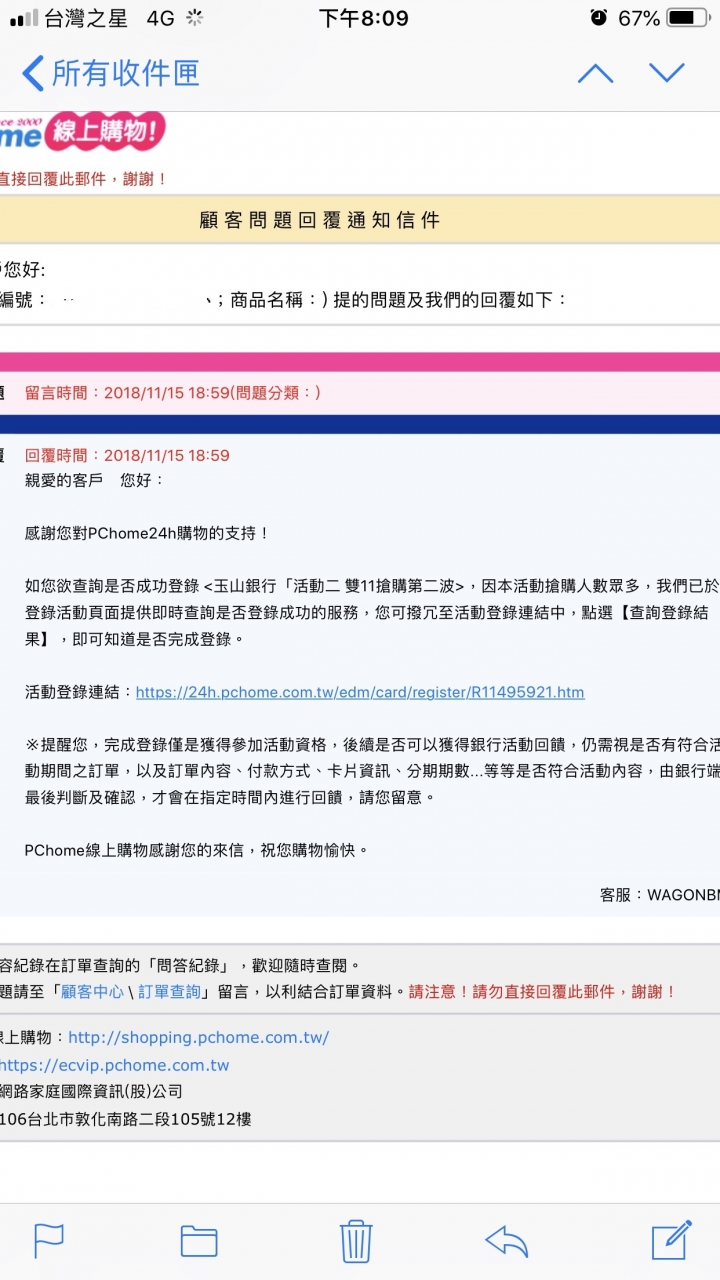Tap the battery indicator in status bar
The image size is (720, 1280).
(686, 18)
